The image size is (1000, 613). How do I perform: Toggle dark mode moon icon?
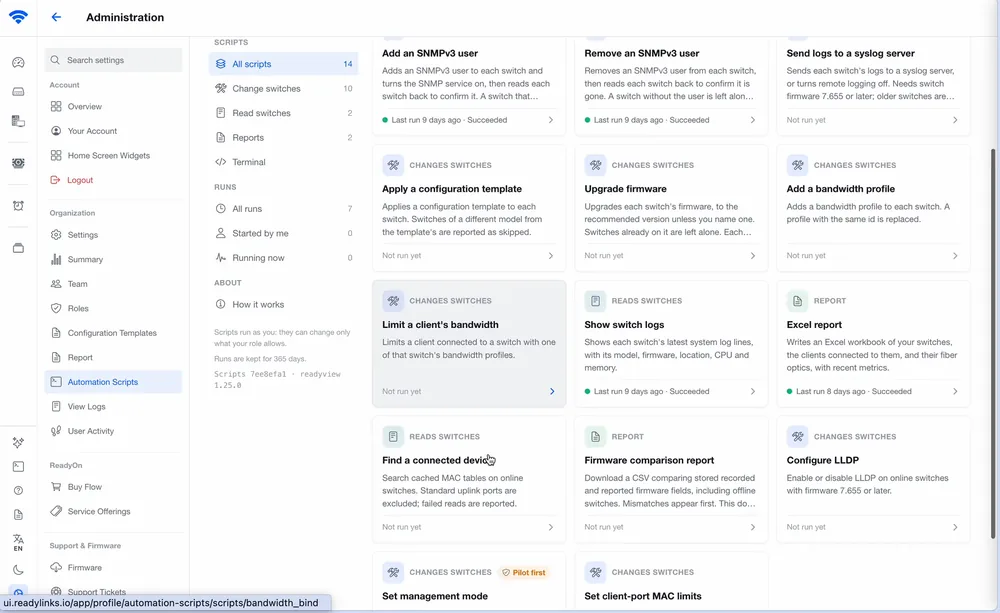[x=18, y=570]
